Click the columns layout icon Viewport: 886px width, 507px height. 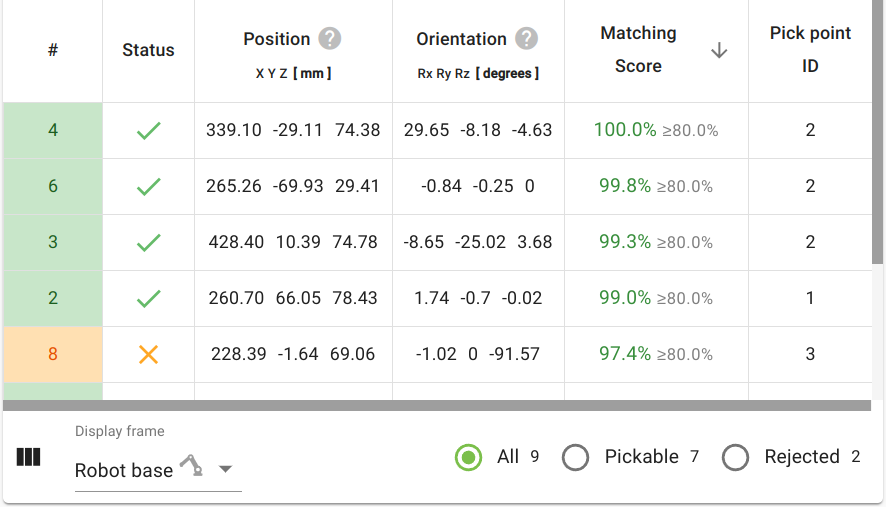29,457
